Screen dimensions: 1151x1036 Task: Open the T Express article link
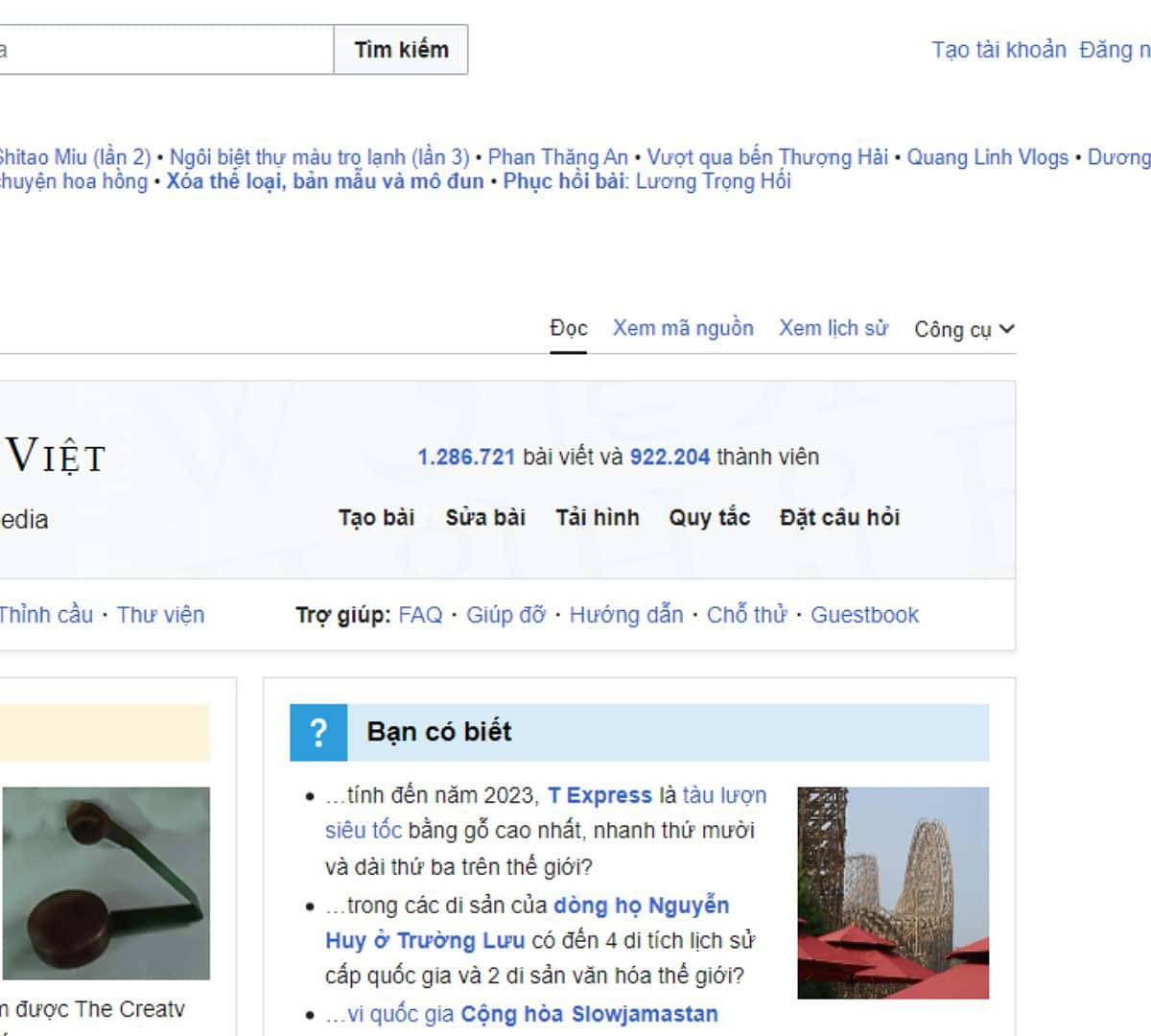[x=599, y=795]
